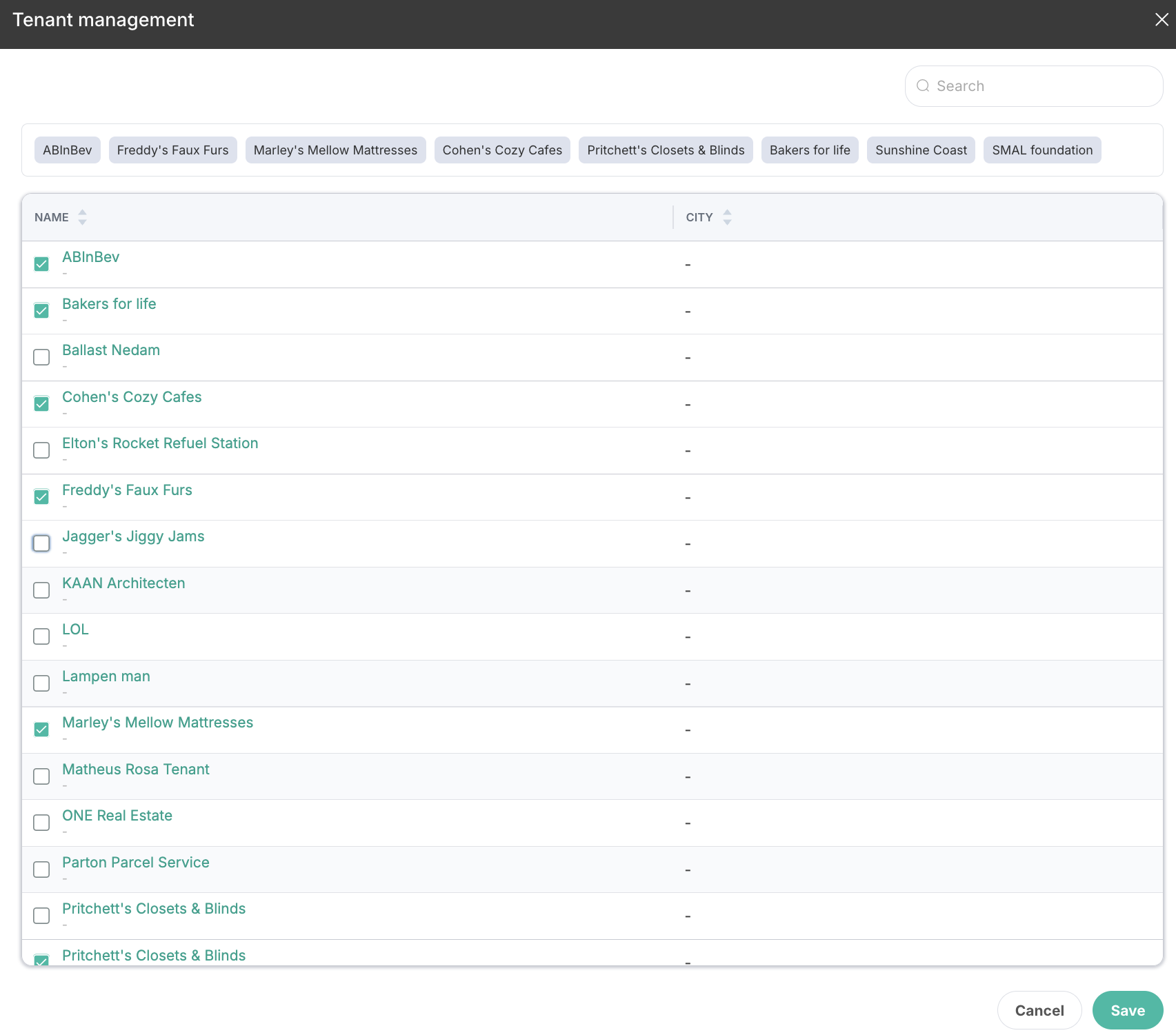Viewport: 1176px width, 1035px height.
Task: Sort by CITY column arrows
Action: coord(727,217)
